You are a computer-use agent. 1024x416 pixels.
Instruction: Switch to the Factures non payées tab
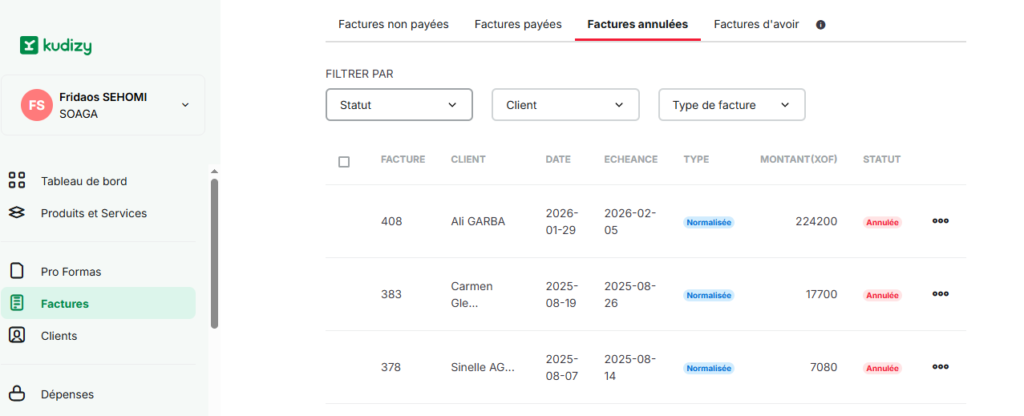pos(393,24)
